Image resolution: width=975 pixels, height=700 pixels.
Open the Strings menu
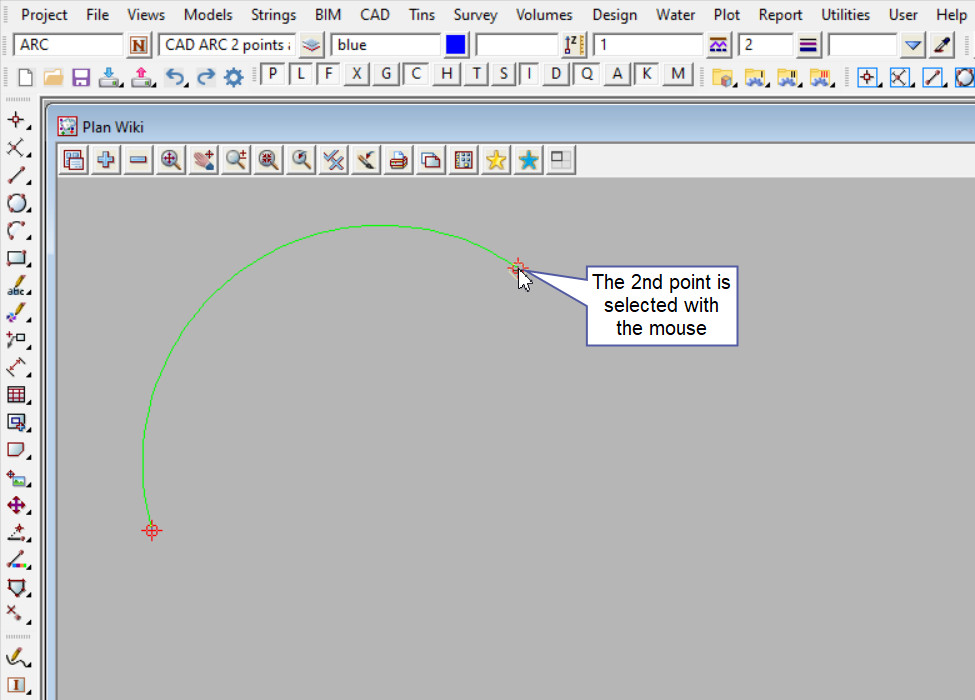(273, 15)
